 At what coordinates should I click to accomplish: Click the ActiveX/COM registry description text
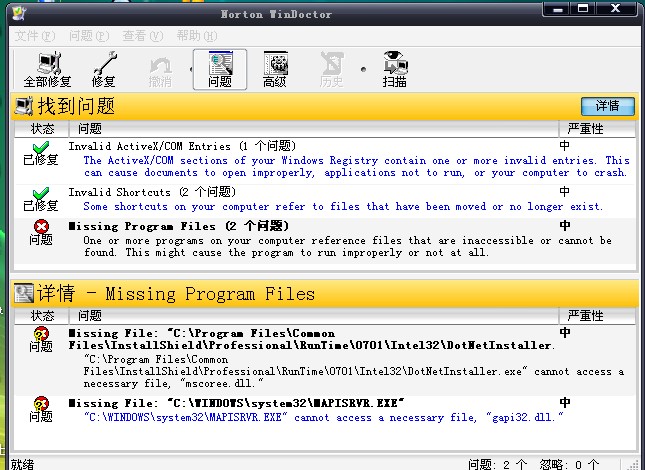(x=356, y=167)
